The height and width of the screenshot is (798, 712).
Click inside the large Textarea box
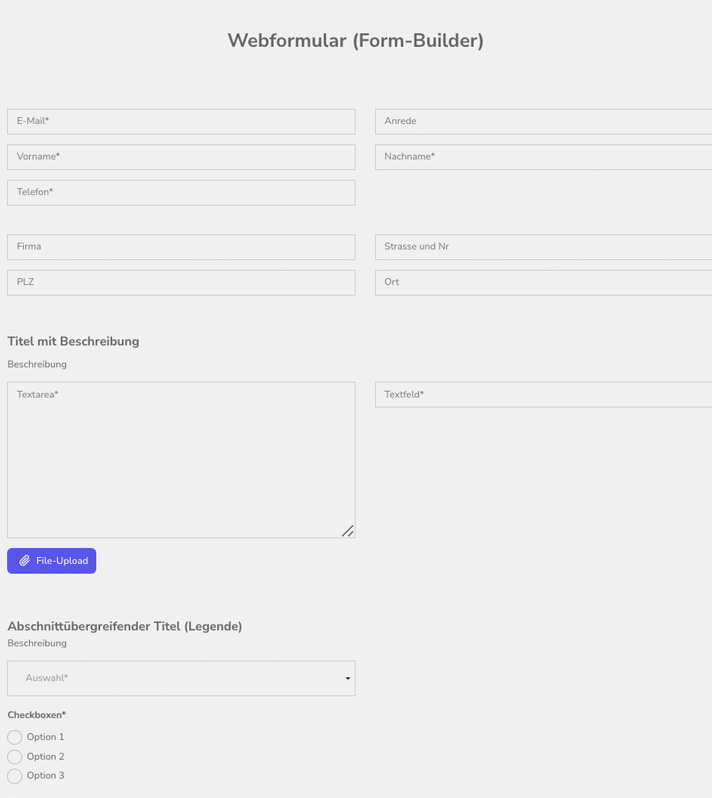[x=181, y=460]
